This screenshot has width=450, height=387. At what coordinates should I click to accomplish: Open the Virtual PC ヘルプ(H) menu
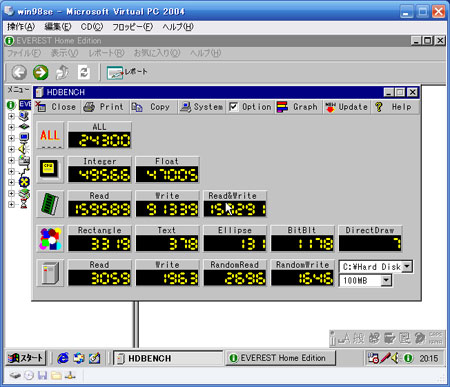coord(178,27)
